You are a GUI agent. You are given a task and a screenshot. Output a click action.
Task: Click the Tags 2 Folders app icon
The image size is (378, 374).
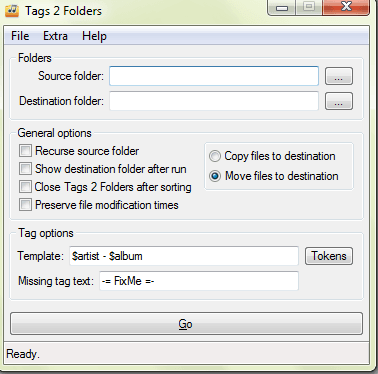point(12,10)
